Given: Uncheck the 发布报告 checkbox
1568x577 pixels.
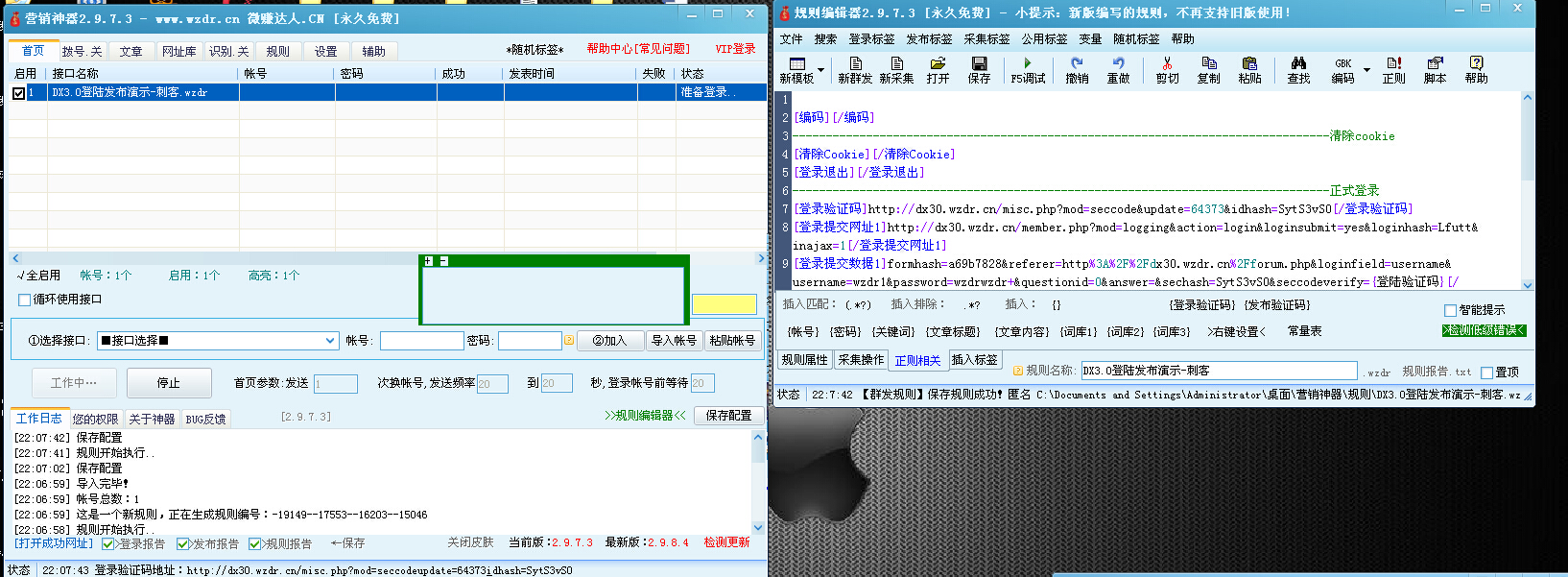Looking at the screenshot, I should [182, 544].
